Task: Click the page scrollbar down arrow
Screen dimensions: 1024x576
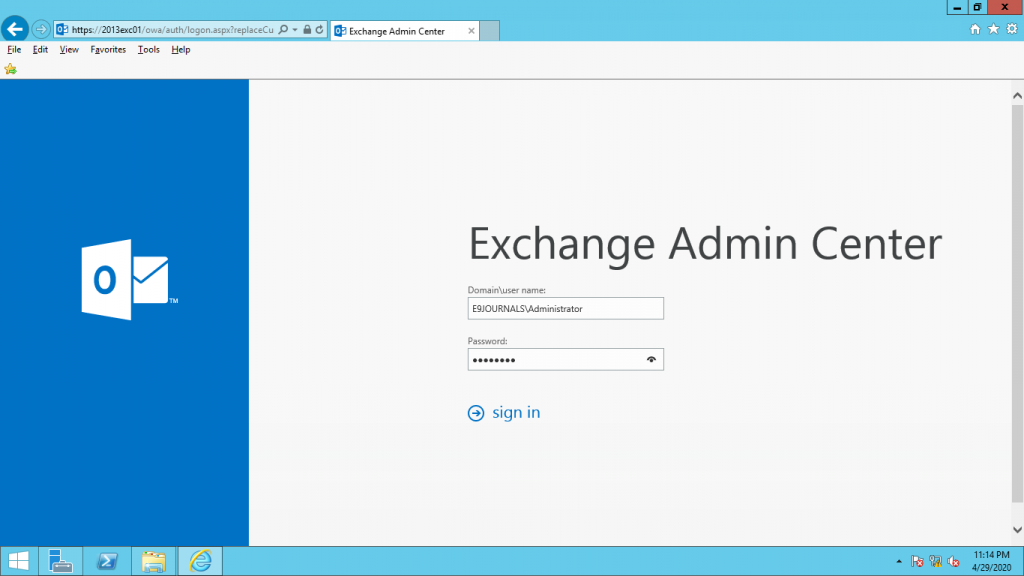Action: [x=1017, y=530]
